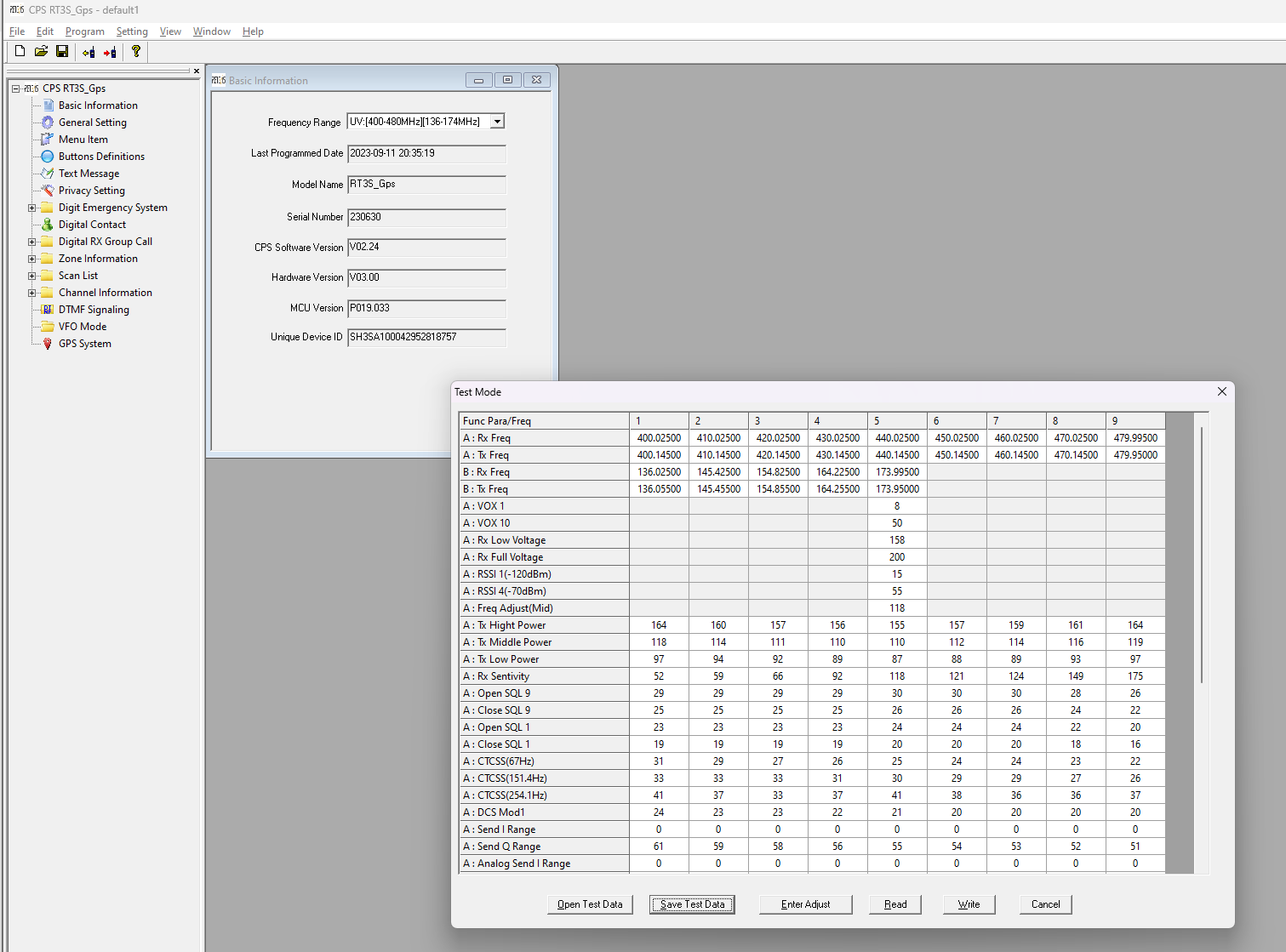Image resolution: width=1286 pixels, height=952 pixels.
Task: Click the Save floppy disk toolbar icon
Action: coord(62,52)
